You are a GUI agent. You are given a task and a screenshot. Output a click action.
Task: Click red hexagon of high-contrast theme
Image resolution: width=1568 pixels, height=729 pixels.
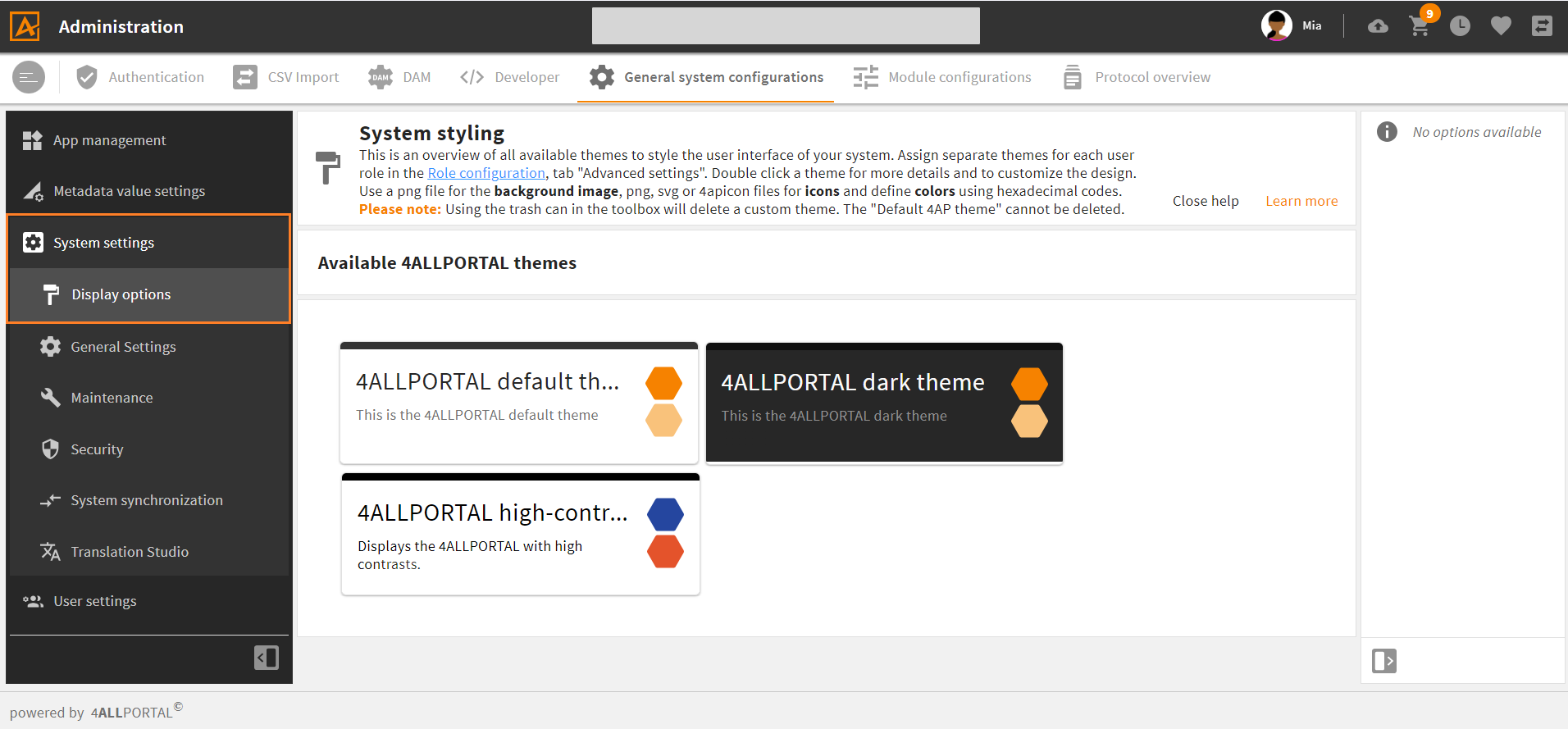665,551
